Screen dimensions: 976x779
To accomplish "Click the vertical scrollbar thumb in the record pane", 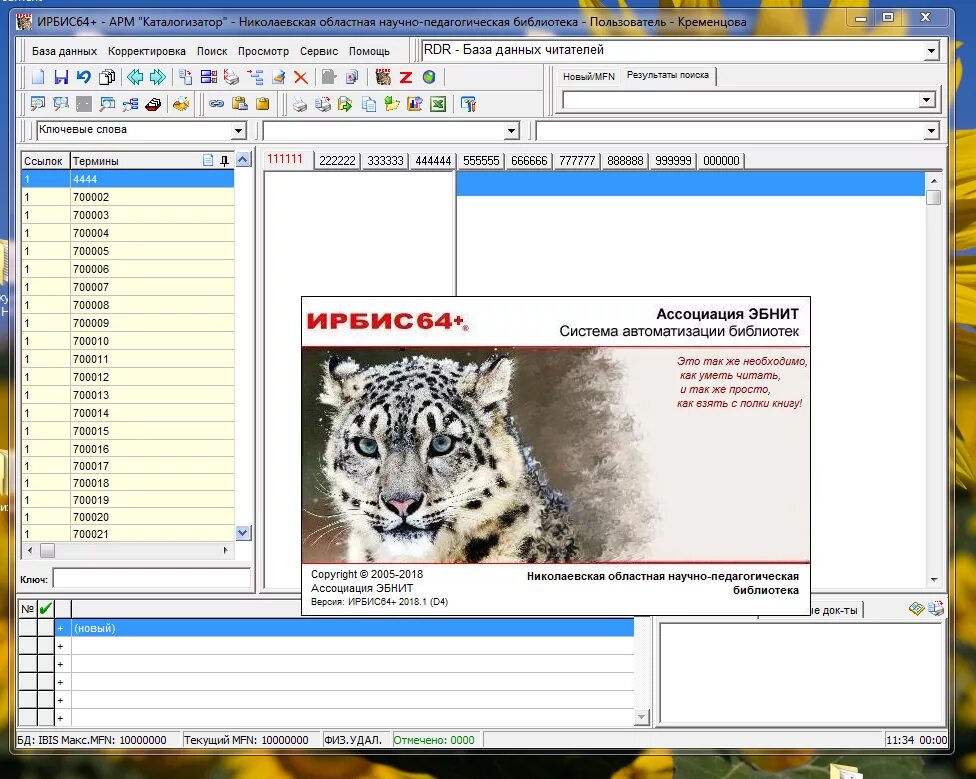I will pos(933,197).
